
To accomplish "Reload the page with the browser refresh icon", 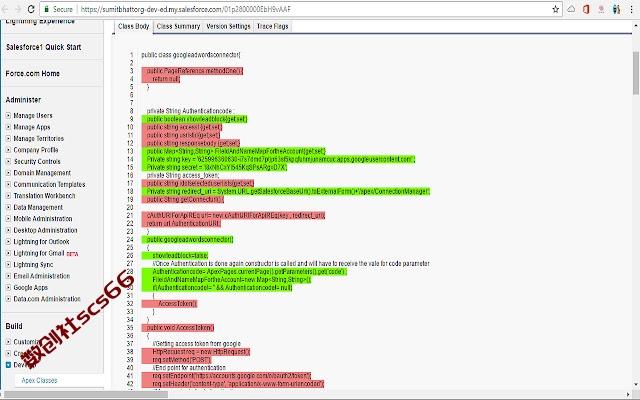I will (x=31, y=9).
